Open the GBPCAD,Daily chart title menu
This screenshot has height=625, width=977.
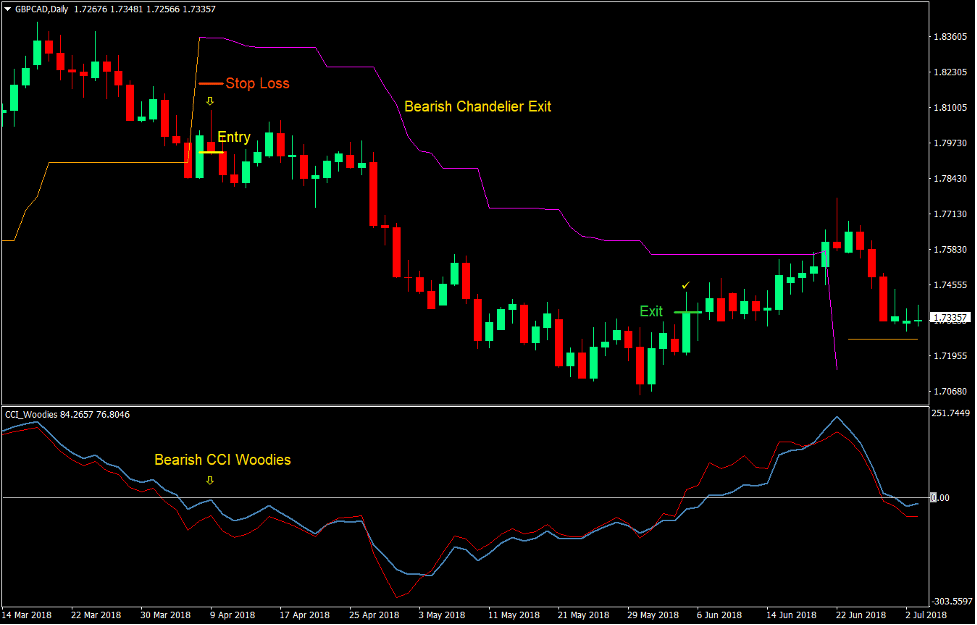point(40,8)
